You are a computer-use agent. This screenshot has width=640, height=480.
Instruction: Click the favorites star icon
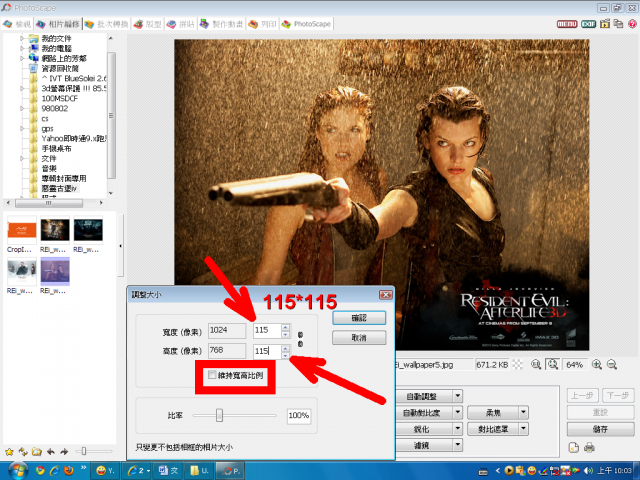coord(9,452)
